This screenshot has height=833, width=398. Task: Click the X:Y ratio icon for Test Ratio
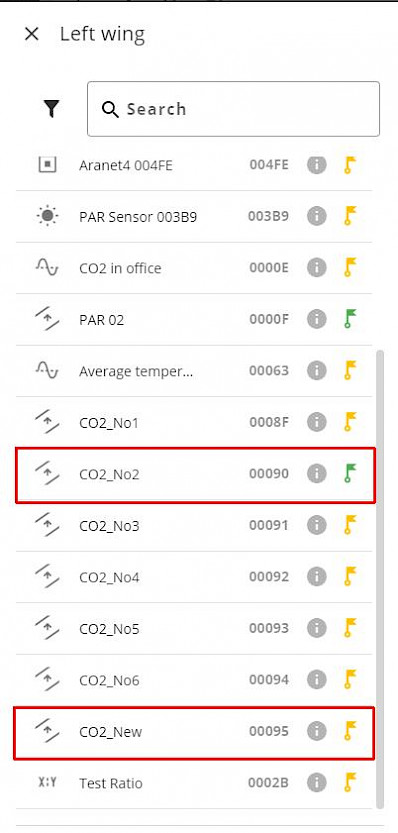pyautogui.click(x=47, y=782)
